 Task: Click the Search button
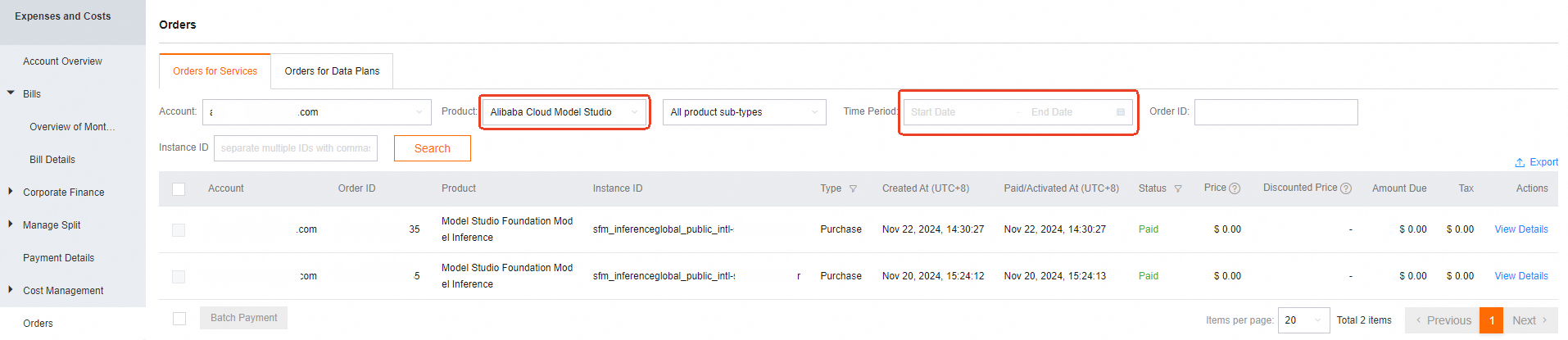click(432, 148)
